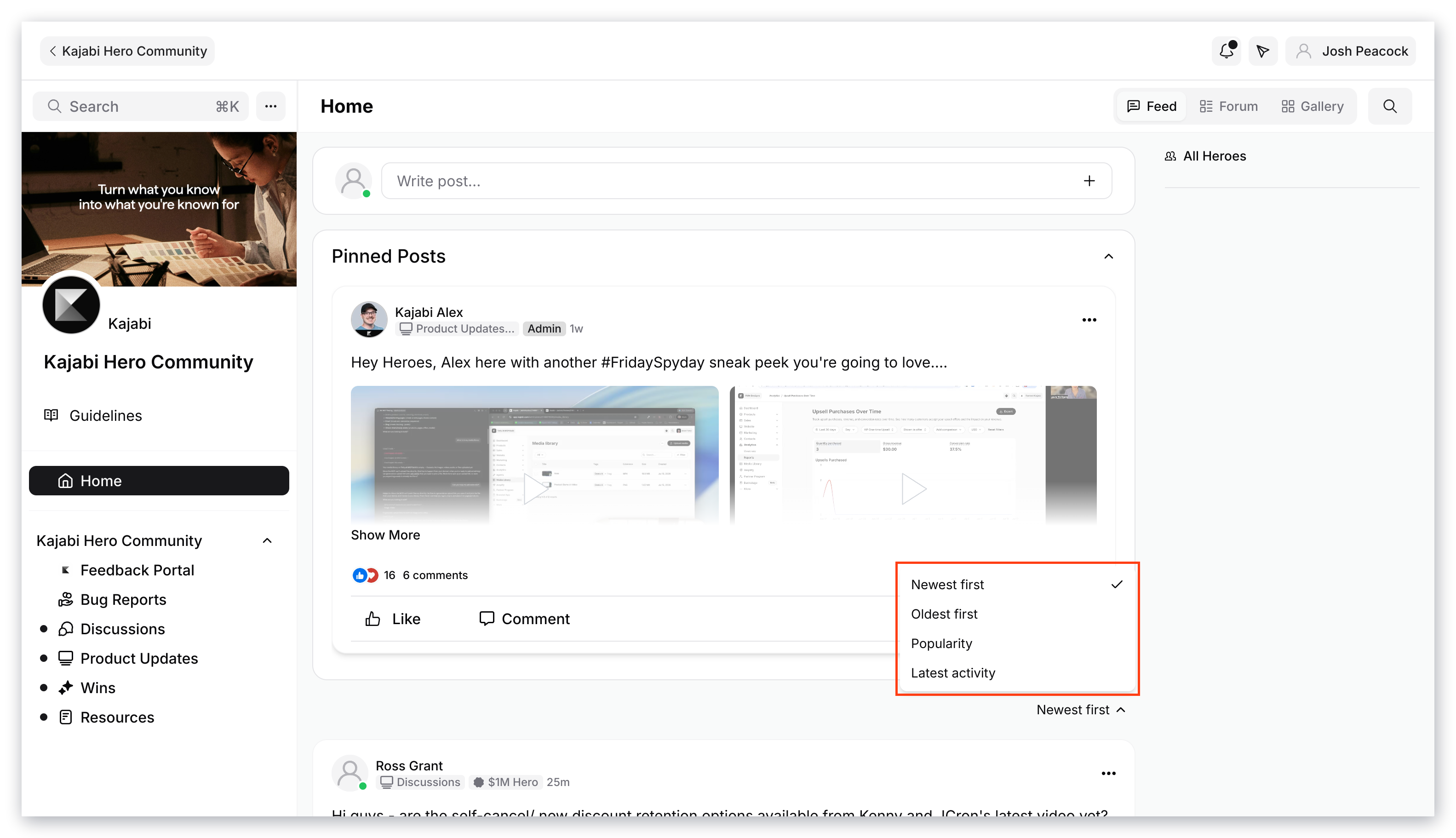The image size is (1456, 838).
Task: Switch to Feed view
Action: coord(1151,107)
